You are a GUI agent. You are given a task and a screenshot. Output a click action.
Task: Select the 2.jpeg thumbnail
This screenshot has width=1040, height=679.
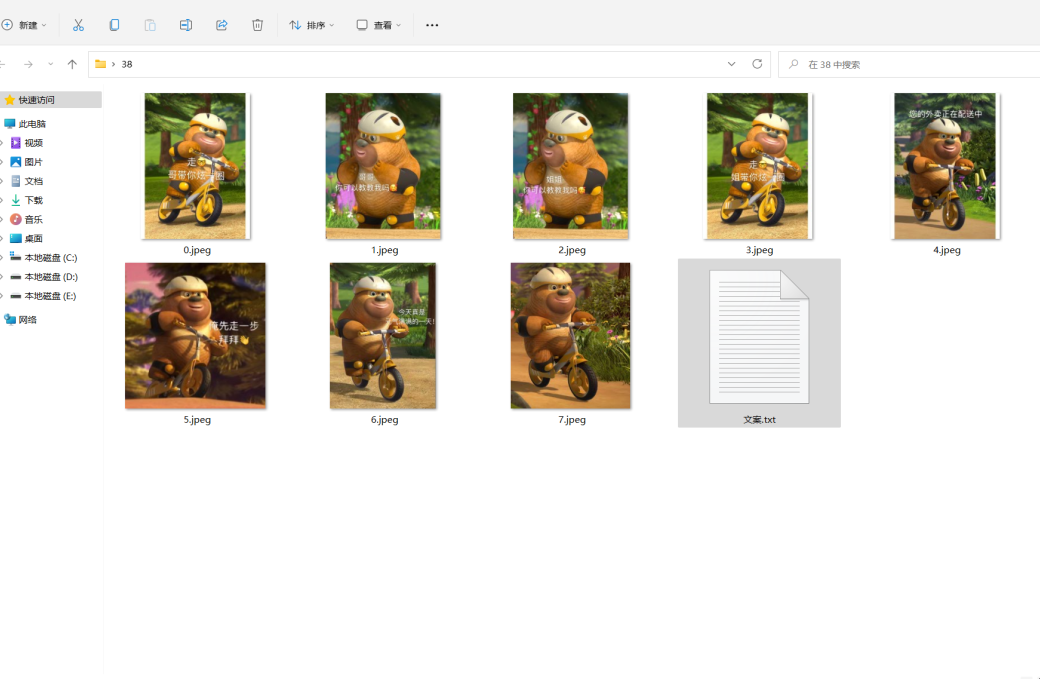click(x=570, y=166)
